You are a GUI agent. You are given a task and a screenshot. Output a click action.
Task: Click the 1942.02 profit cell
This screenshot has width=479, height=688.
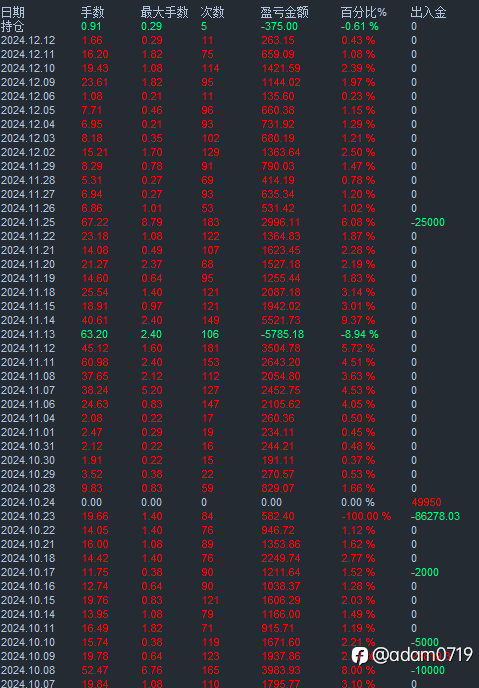click(x=281, y=307)
